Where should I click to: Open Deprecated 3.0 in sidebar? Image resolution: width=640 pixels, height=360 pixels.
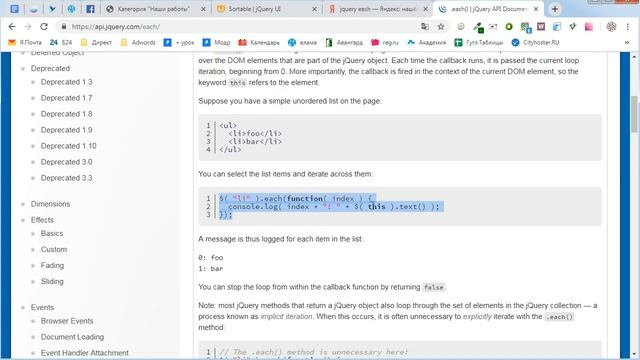[x=67, y=162]
